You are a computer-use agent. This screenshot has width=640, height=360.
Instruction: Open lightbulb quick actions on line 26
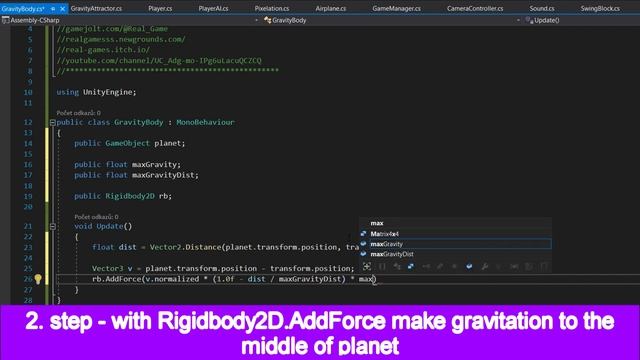[38, 279]
